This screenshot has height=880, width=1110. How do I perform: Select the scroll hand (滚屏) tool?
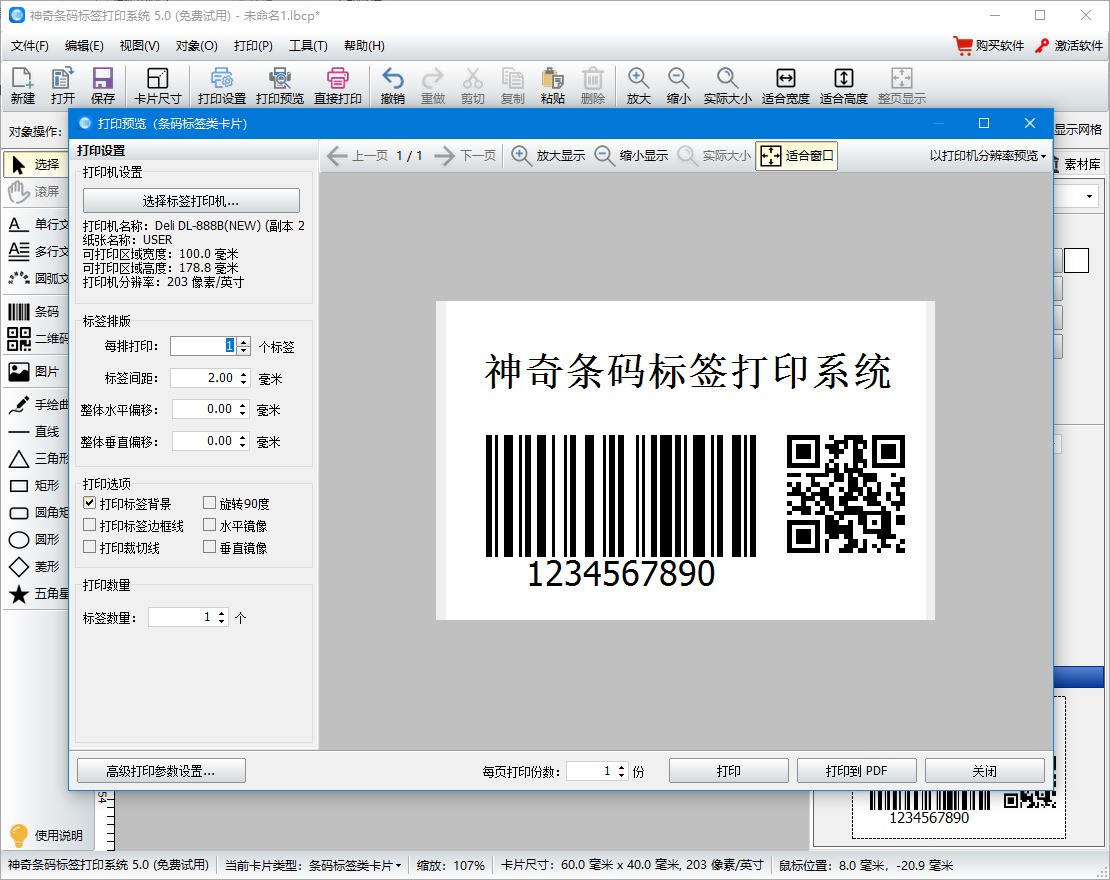pos(37,191)
